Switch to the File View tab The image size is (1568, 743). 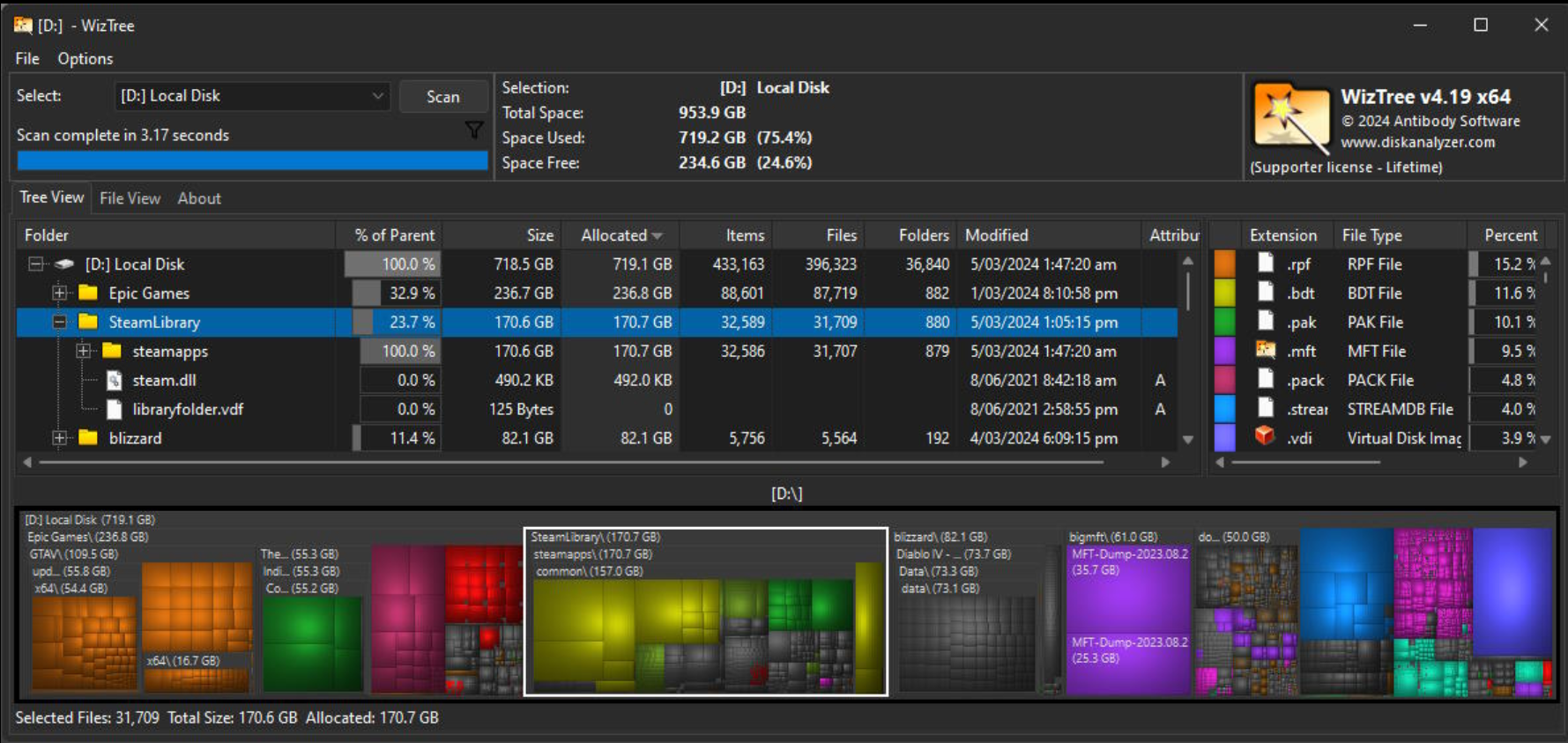point(130,198)
